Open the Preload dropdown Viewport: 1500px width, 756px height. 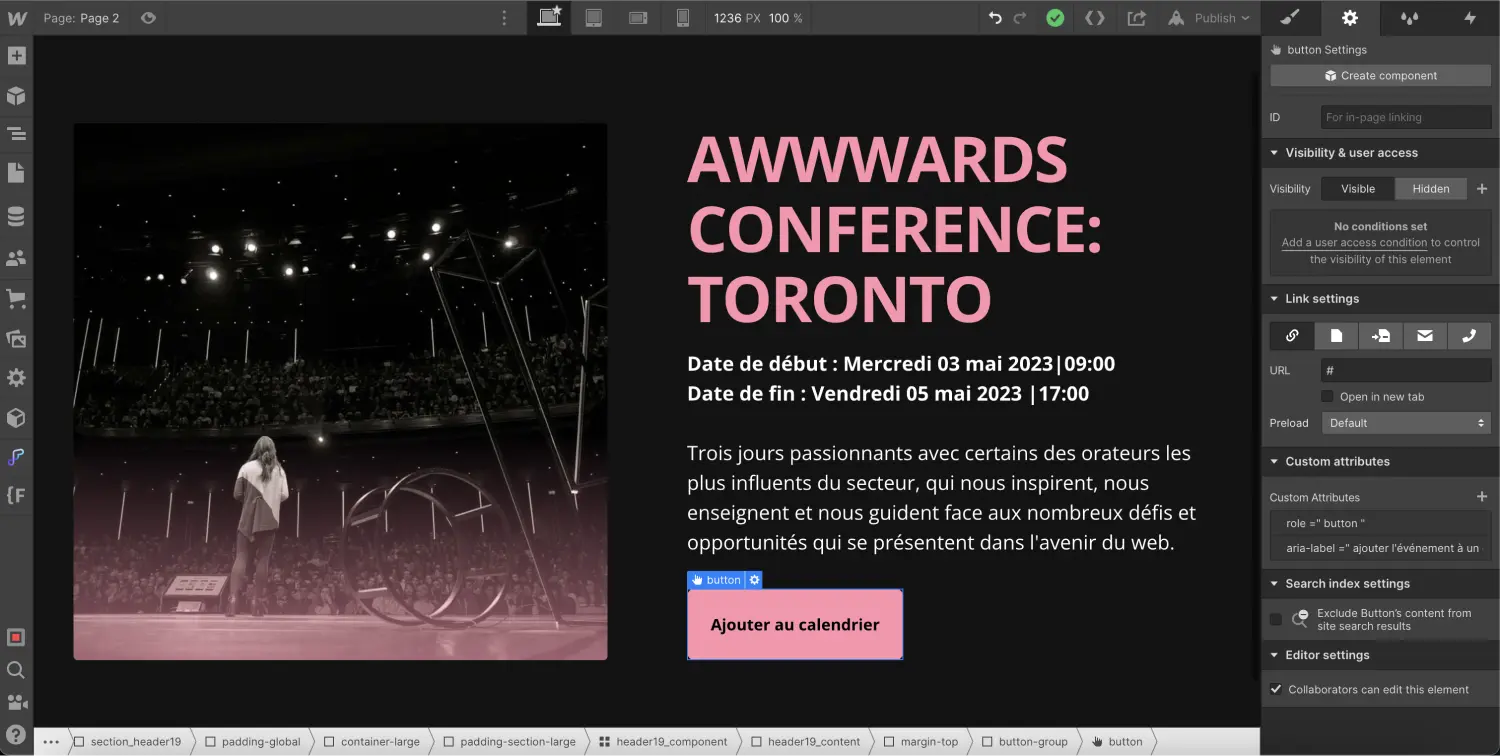pos(1406,423)
